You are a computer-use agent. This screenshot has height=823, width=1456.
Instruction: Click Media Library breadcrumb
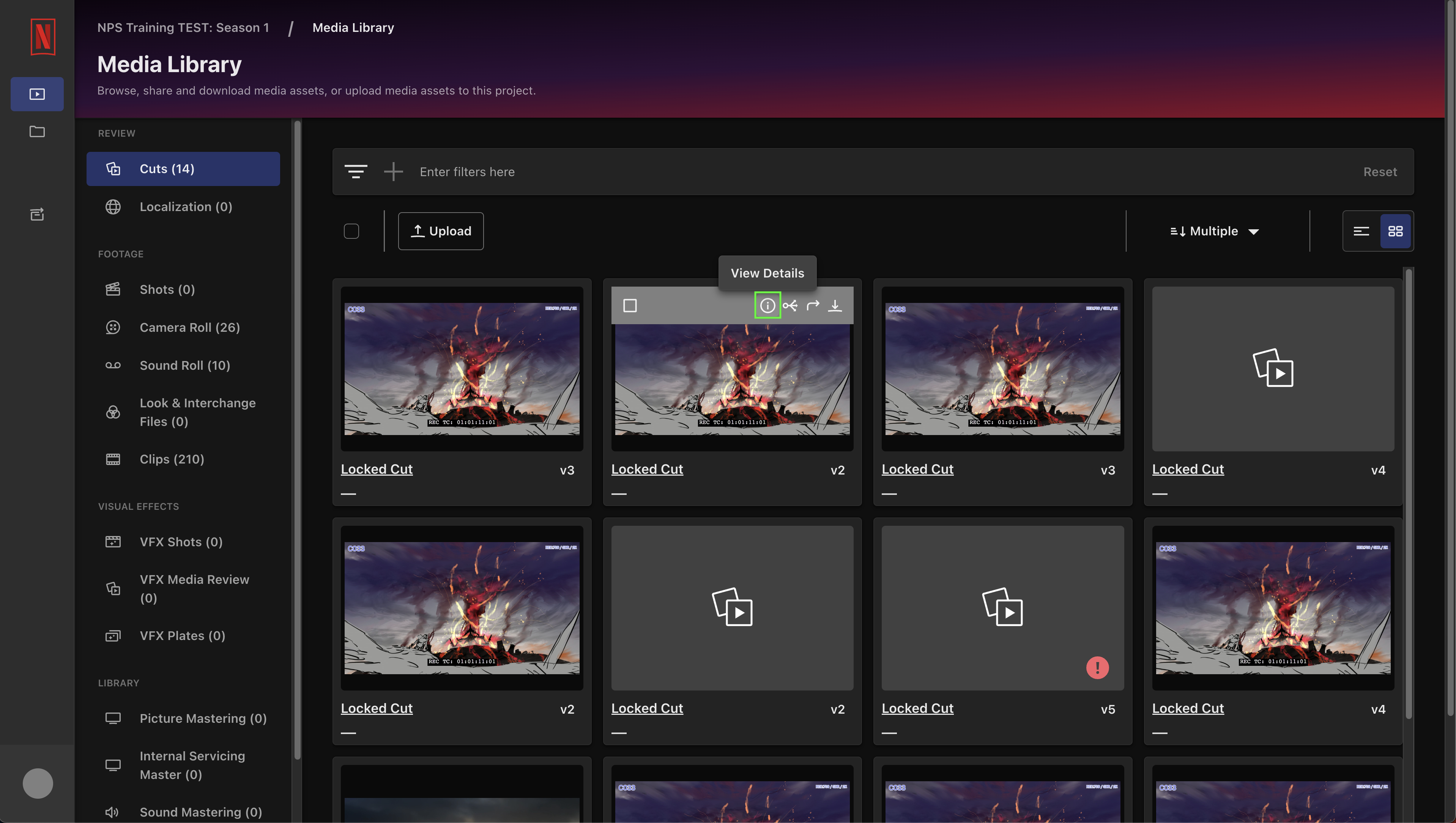(353, 27)
